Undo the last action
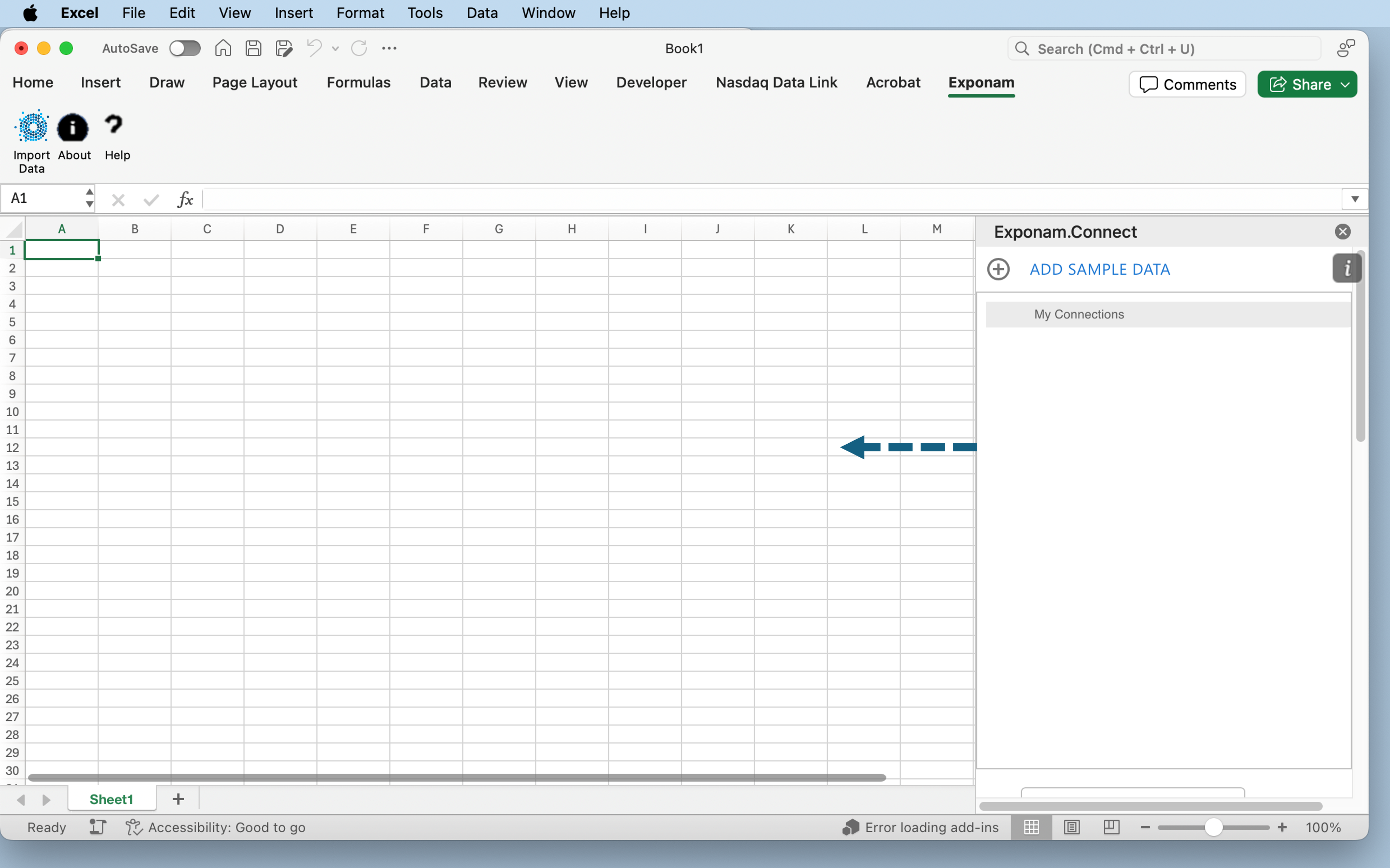 (x=314, y=48)
